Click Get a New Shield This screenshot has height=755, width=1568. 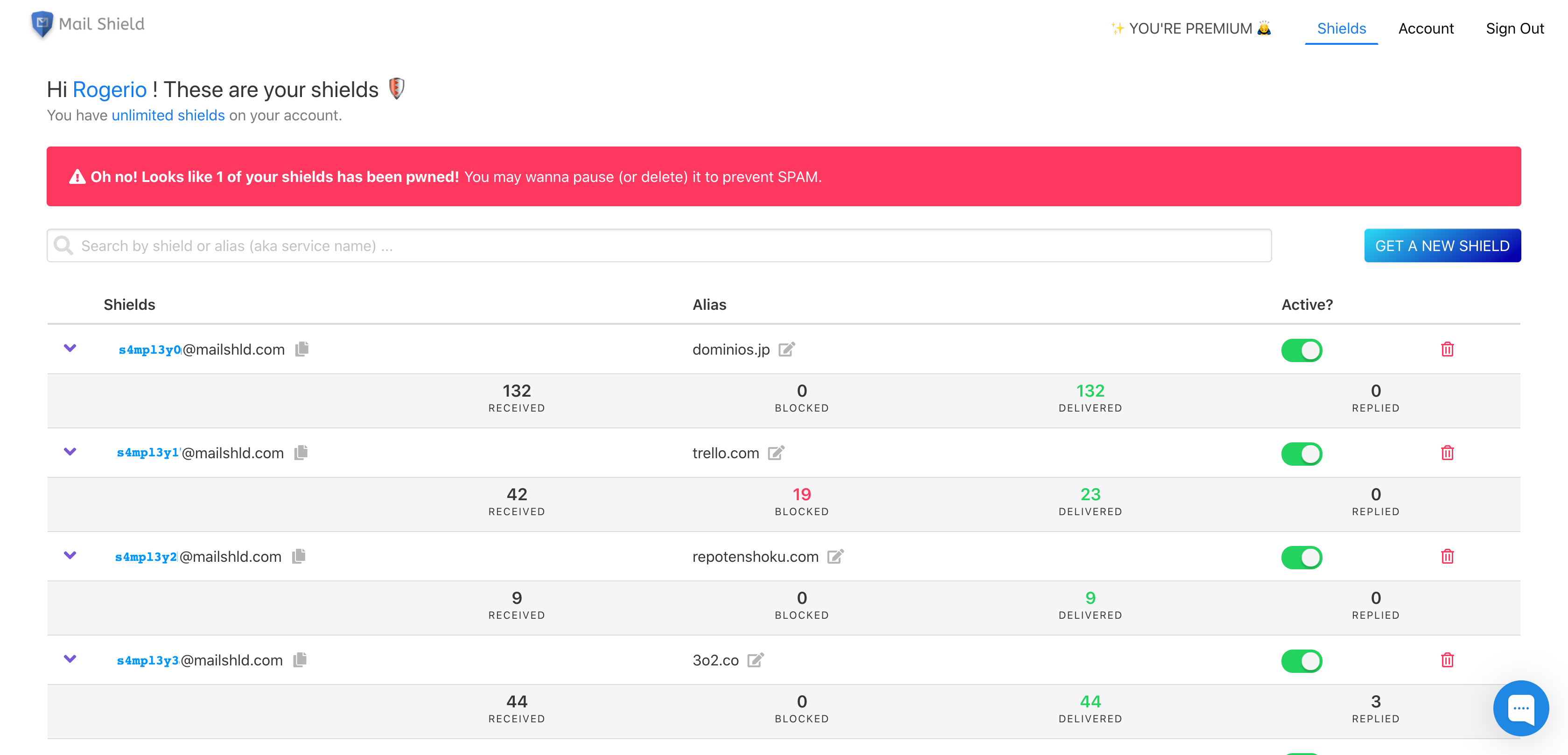pos(1442,245)
